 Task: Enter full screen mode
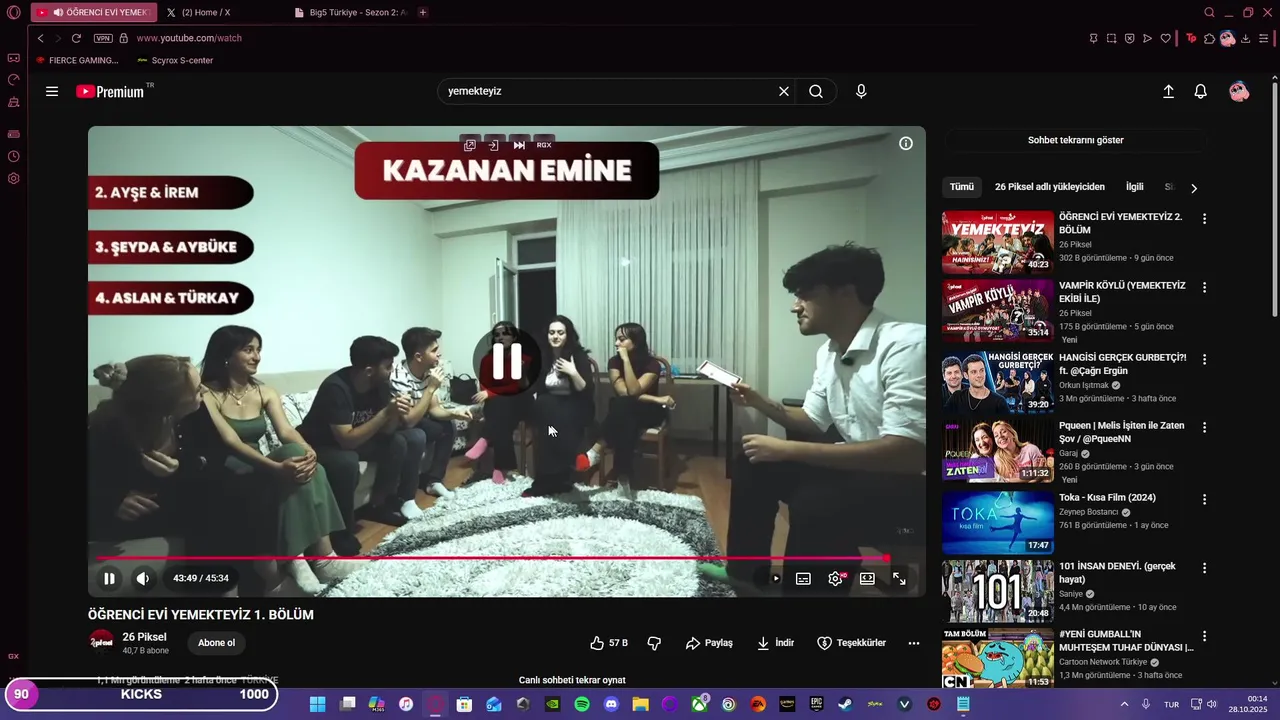[x=899, y=578]
